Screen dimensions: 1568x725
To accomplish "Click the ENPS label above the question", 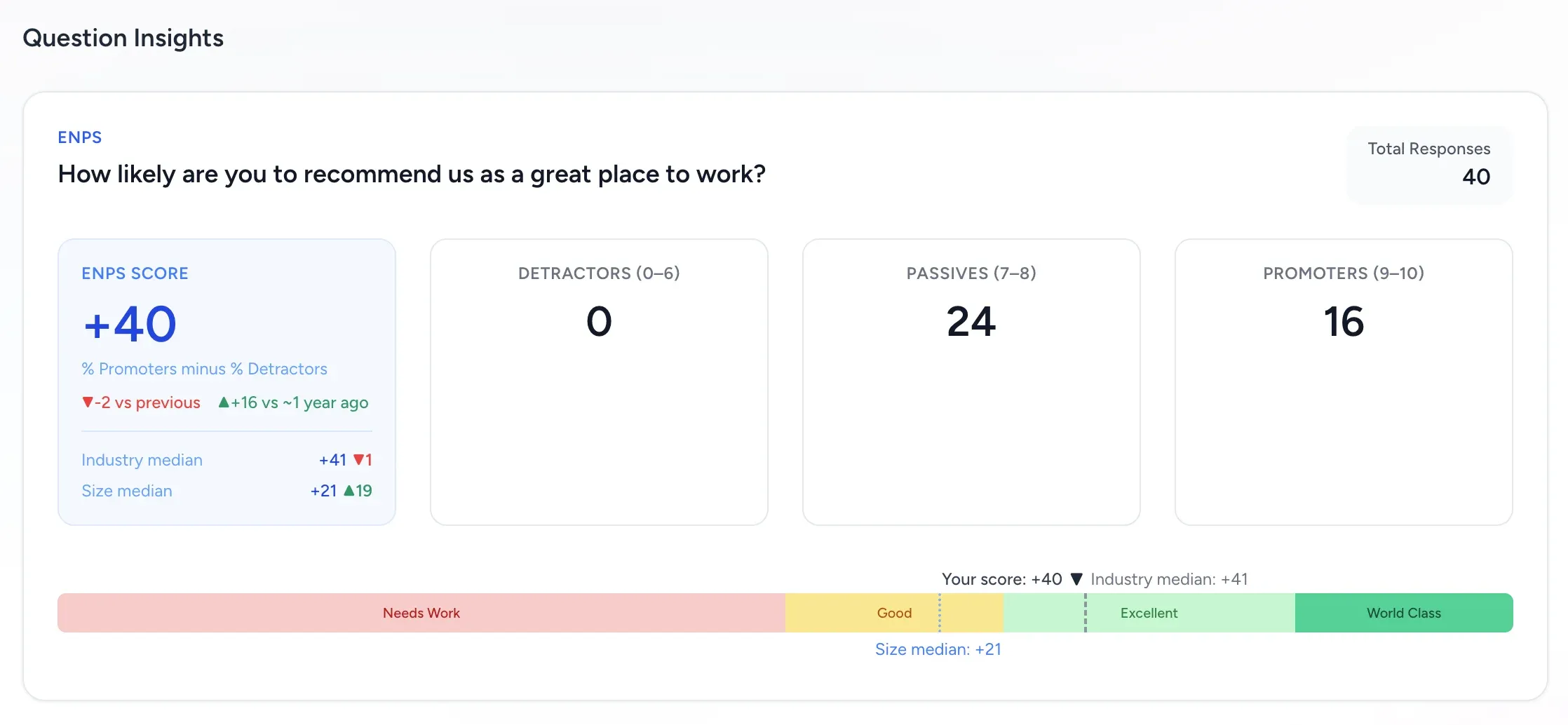I will click(79, 137).
